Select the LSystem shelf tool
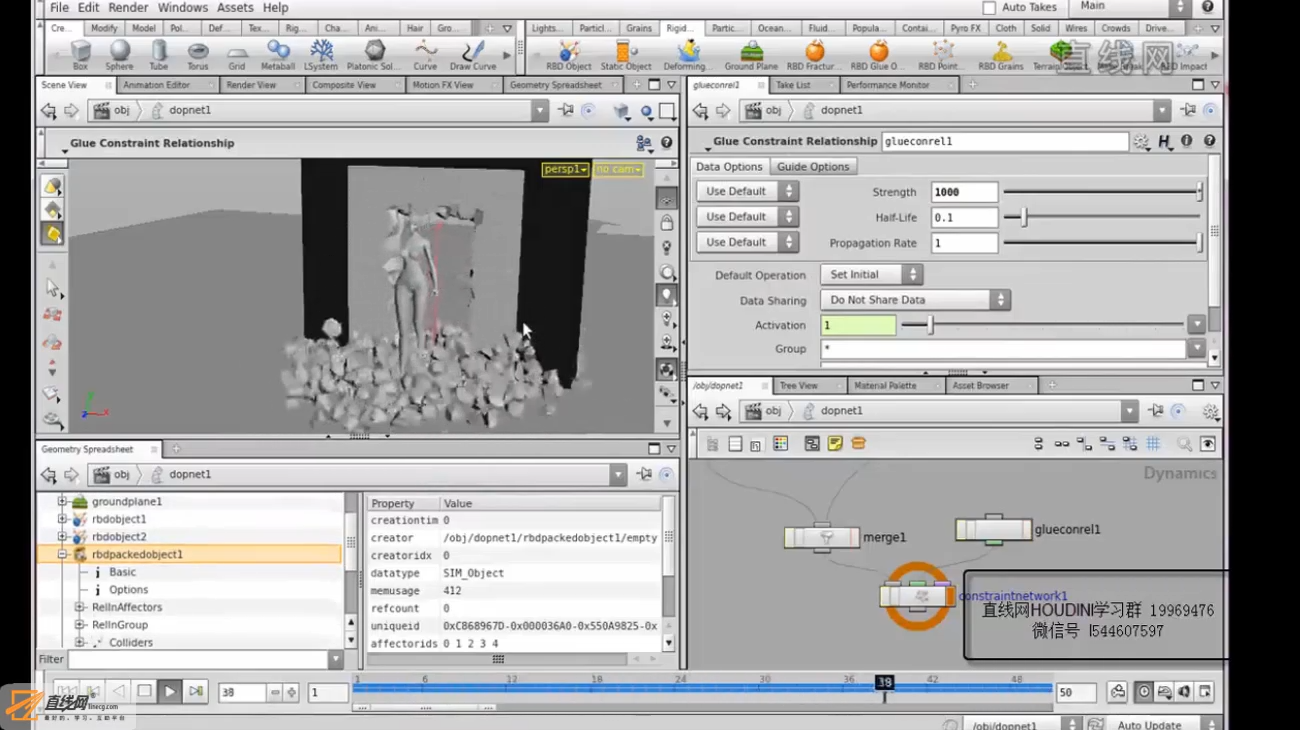The width and height of the screenshot is (1300, 730). point(321,55)
